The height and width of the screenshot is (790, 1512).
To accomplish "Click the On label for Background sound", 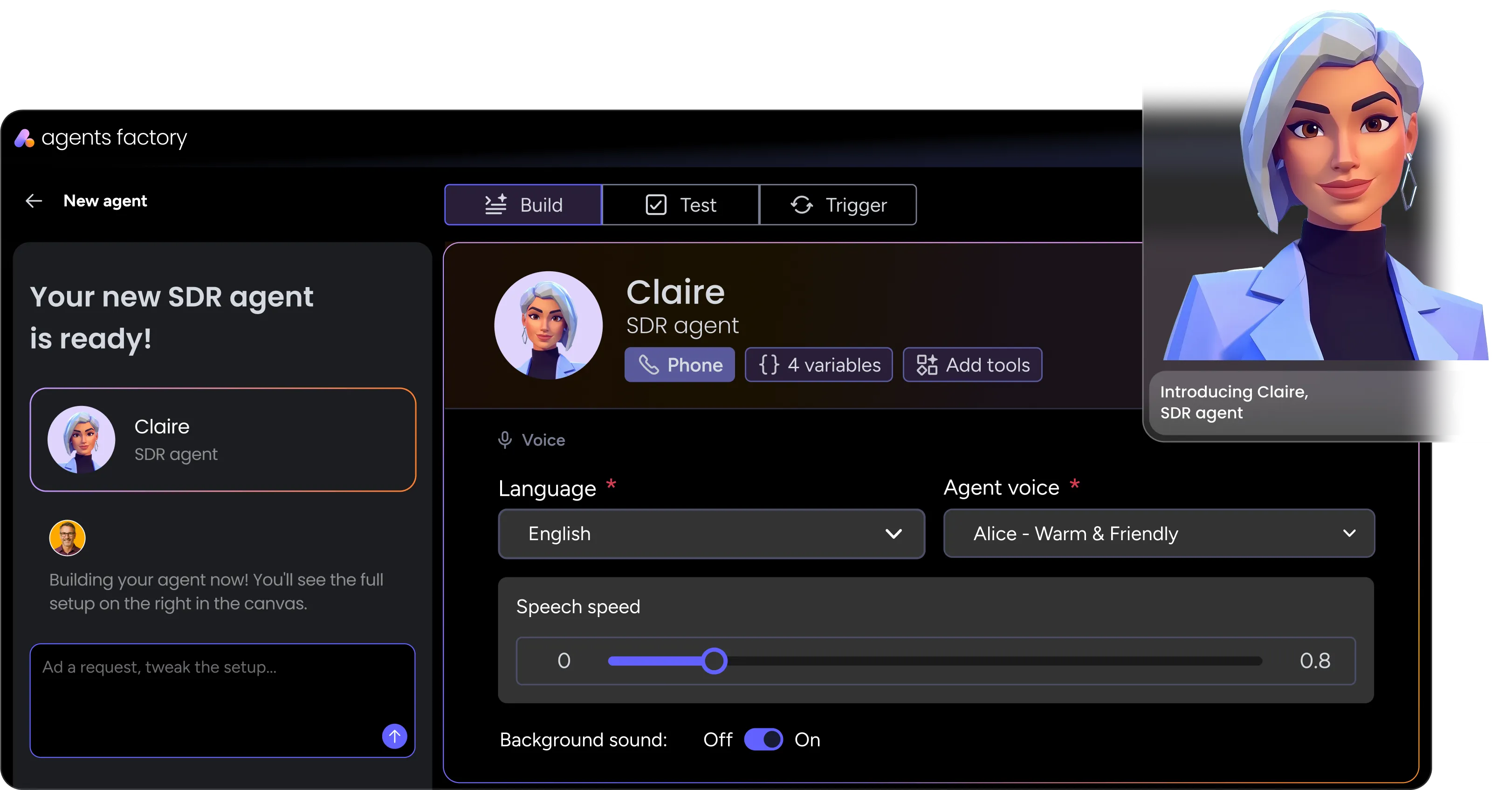I will [807, 740].
